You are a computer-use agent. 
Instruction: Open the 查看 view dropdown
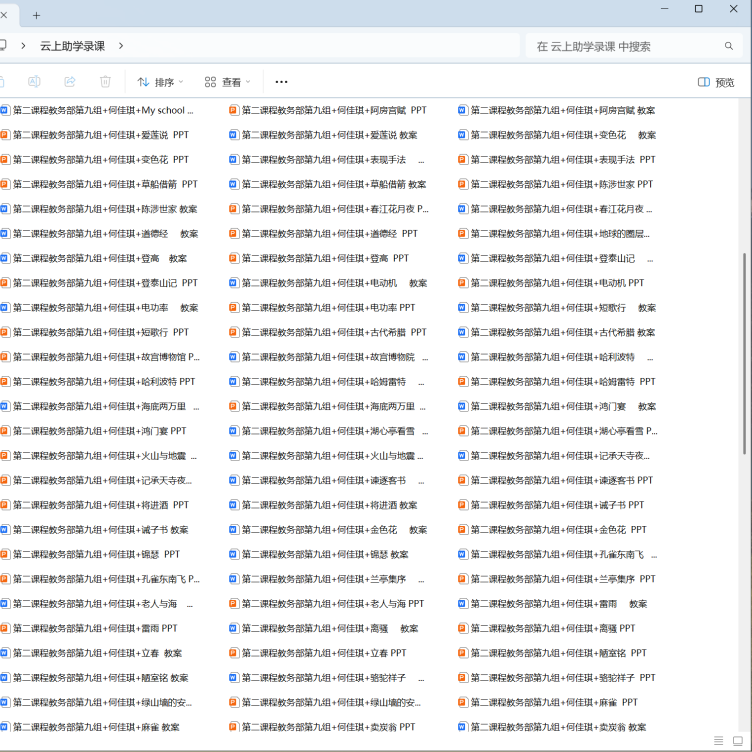227,82
